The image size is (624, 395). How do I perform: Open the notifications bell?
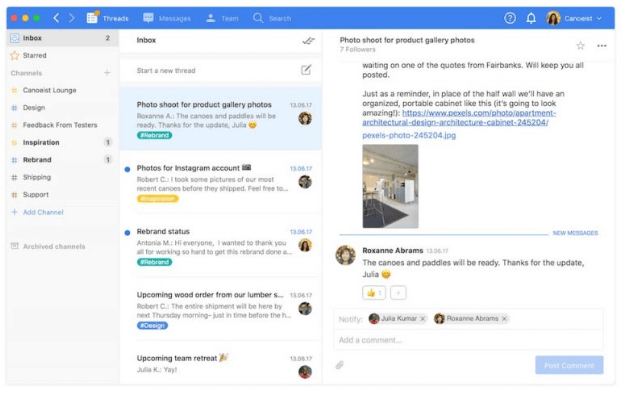(531, 18)
